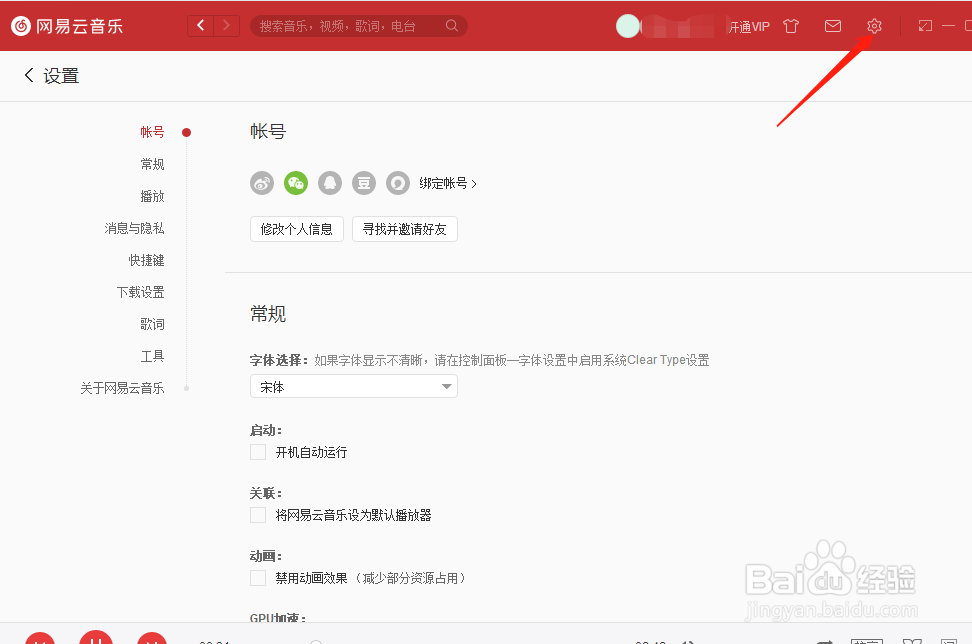Check 将网易云音乐设为默认播放器 option

[x=258, y=515]
